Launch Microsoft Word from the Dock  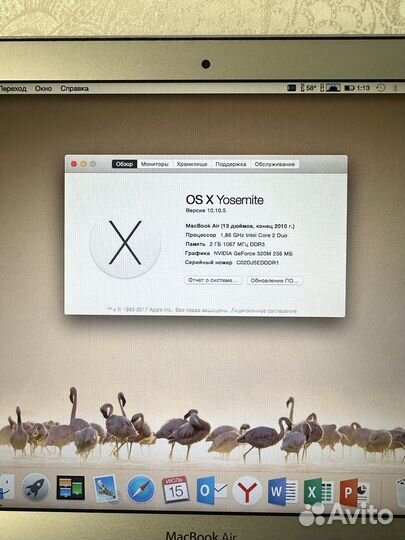pyautogui.click(x=282, y=491)
